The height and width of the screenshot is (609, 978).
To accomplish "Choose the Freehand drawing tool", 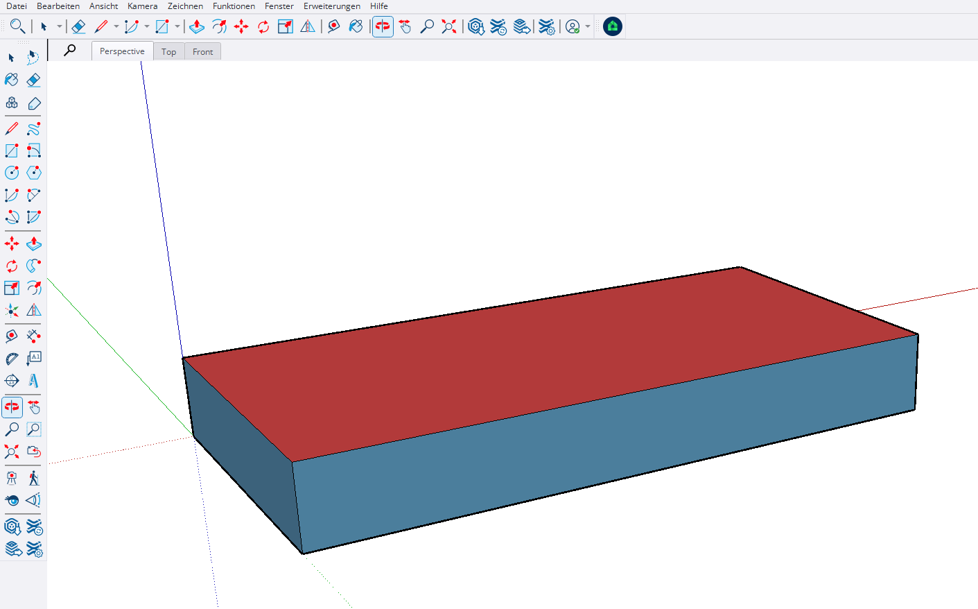I will pos(34,128).
